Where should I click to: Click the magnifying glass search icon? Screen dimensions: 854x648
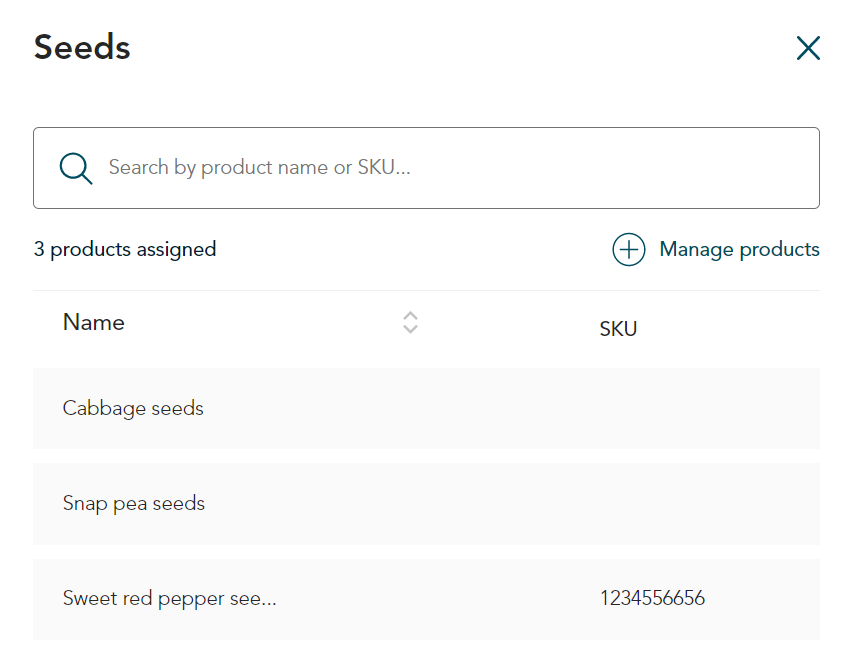(x=76, y=168)
